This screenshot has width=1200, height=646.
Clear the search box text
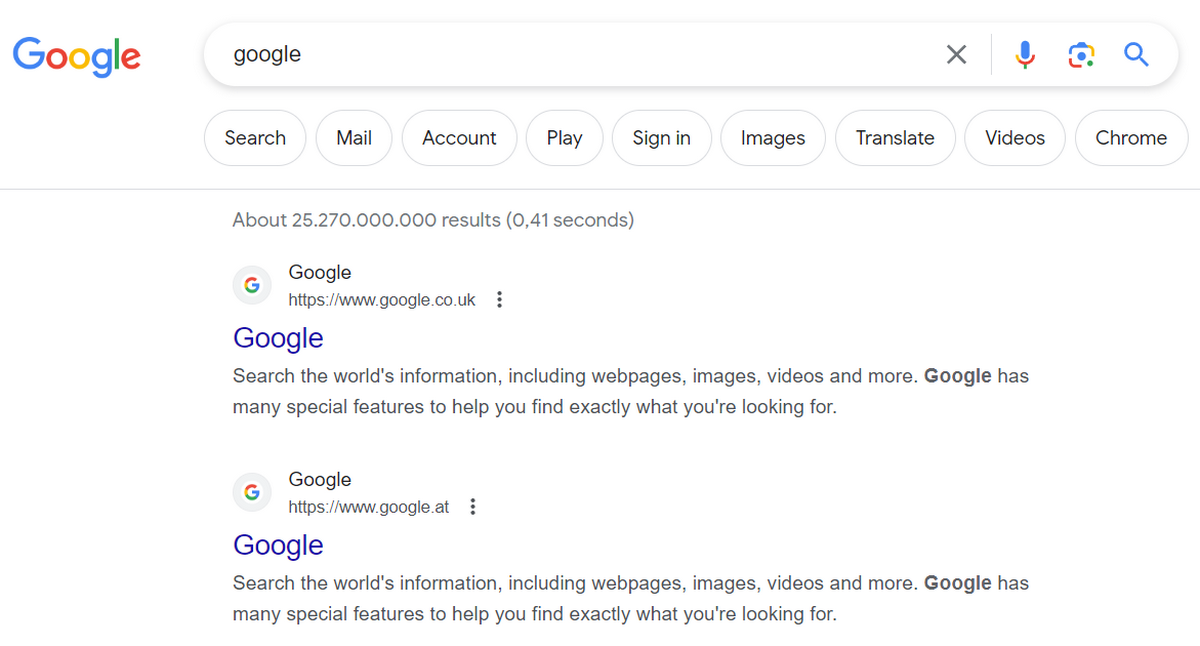pyautogui.click(x=956, y=54)
